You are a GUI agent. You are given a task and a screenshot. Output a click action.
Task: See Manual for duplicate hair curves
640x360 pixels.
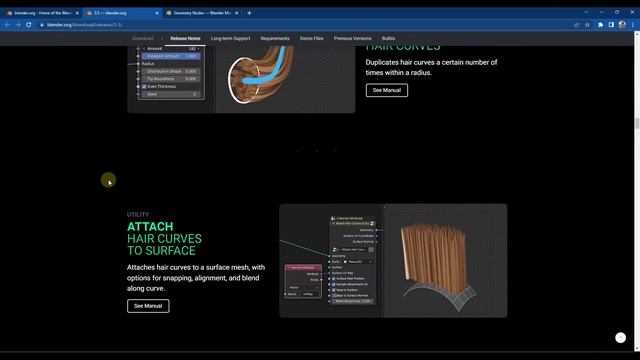(387, 90)
